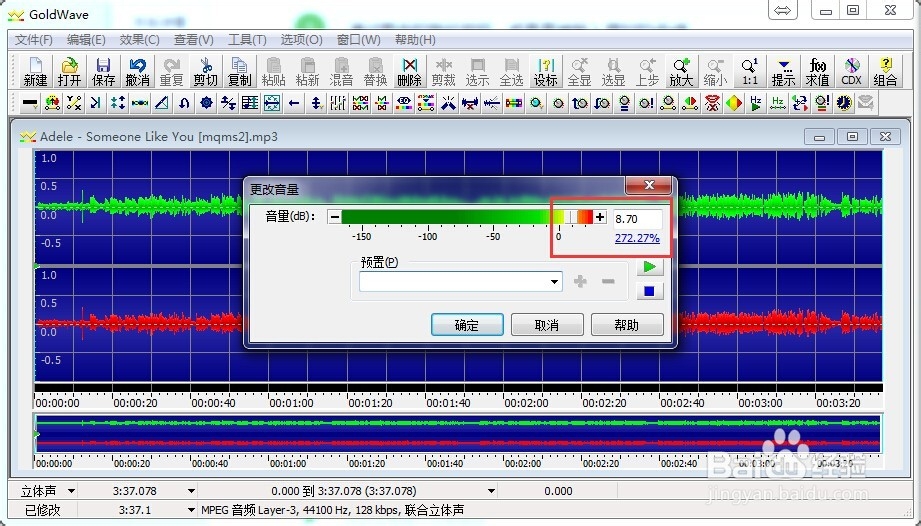Click the 删除 (Delete) toolbar icon
921x526 pixels.
tap(410, 72)
